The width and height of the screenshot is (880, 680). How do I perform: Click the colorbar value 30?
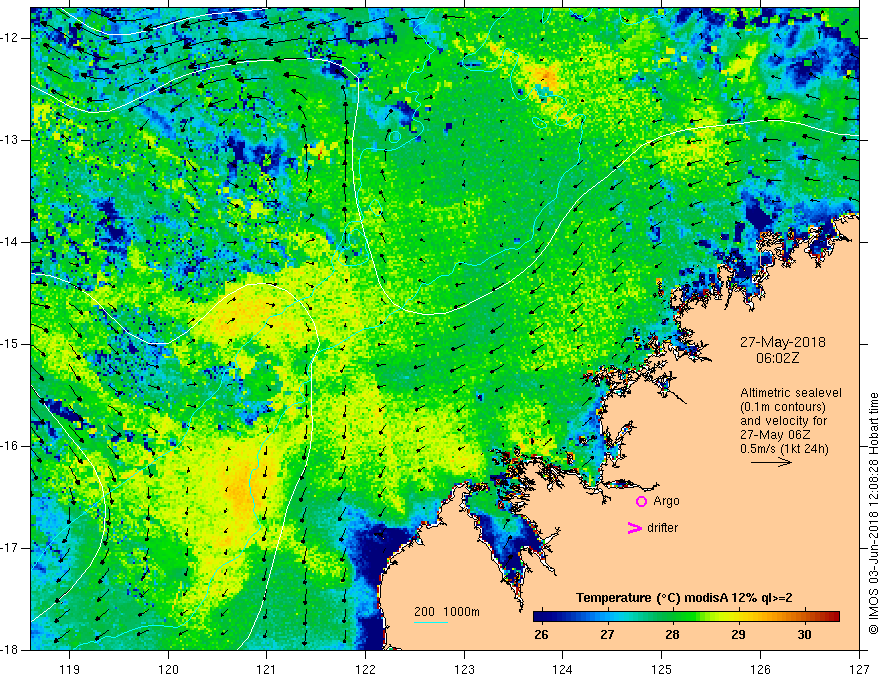[x=804, y=635]
